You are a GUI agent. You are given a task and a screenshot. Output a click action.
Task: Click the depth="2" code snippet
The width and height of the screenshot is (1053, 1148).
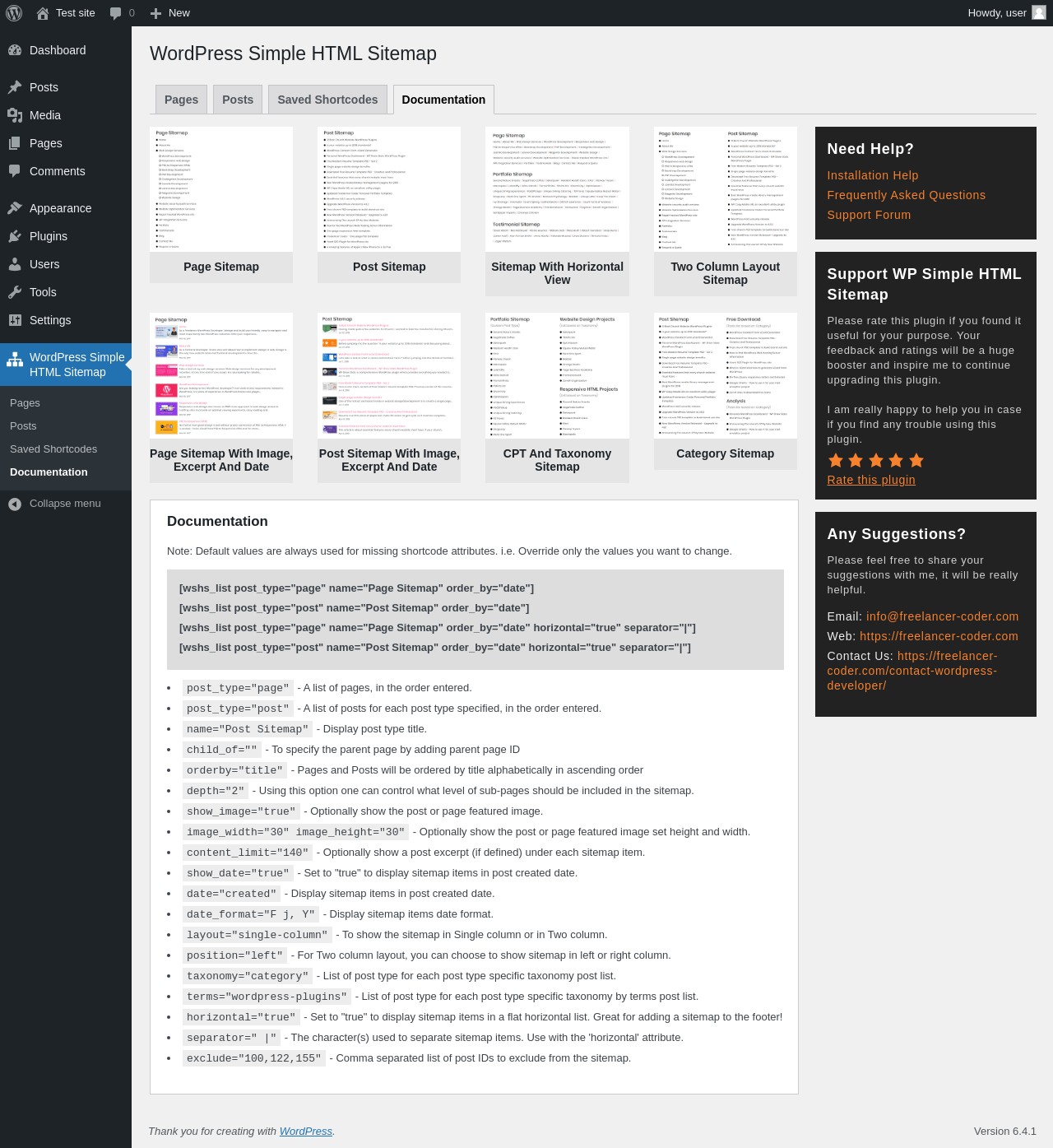coord(216,791)
